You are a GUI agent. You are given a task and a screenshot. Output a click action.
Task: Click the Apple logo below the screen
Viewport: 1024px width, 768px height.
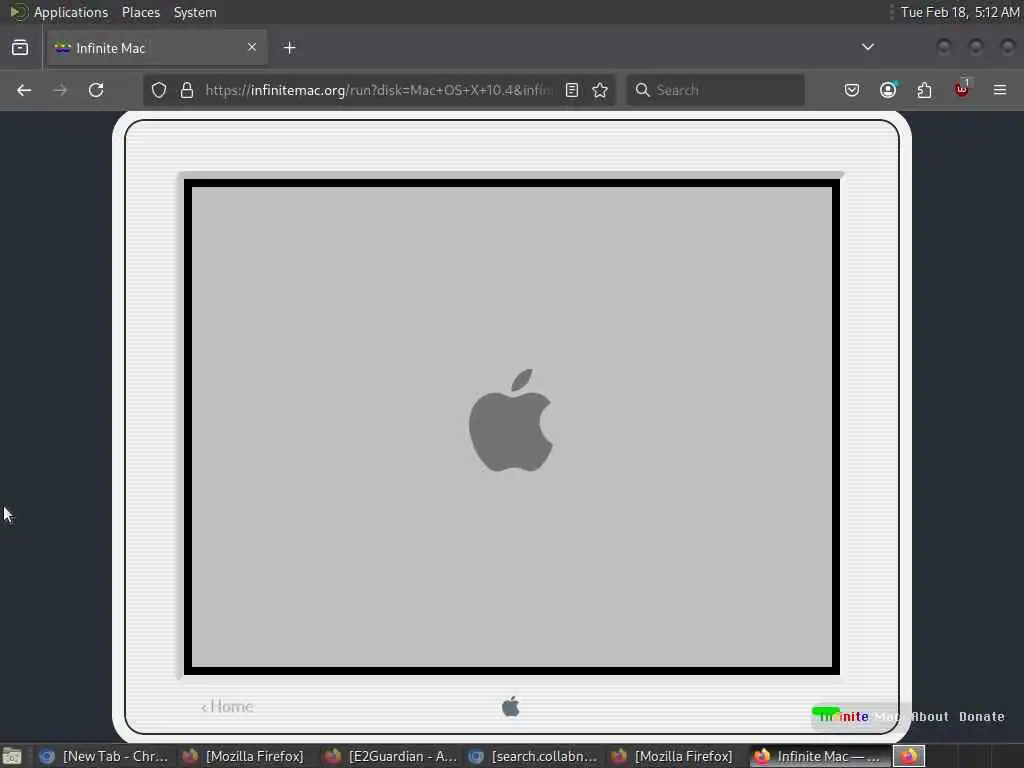tap(511, 706)
